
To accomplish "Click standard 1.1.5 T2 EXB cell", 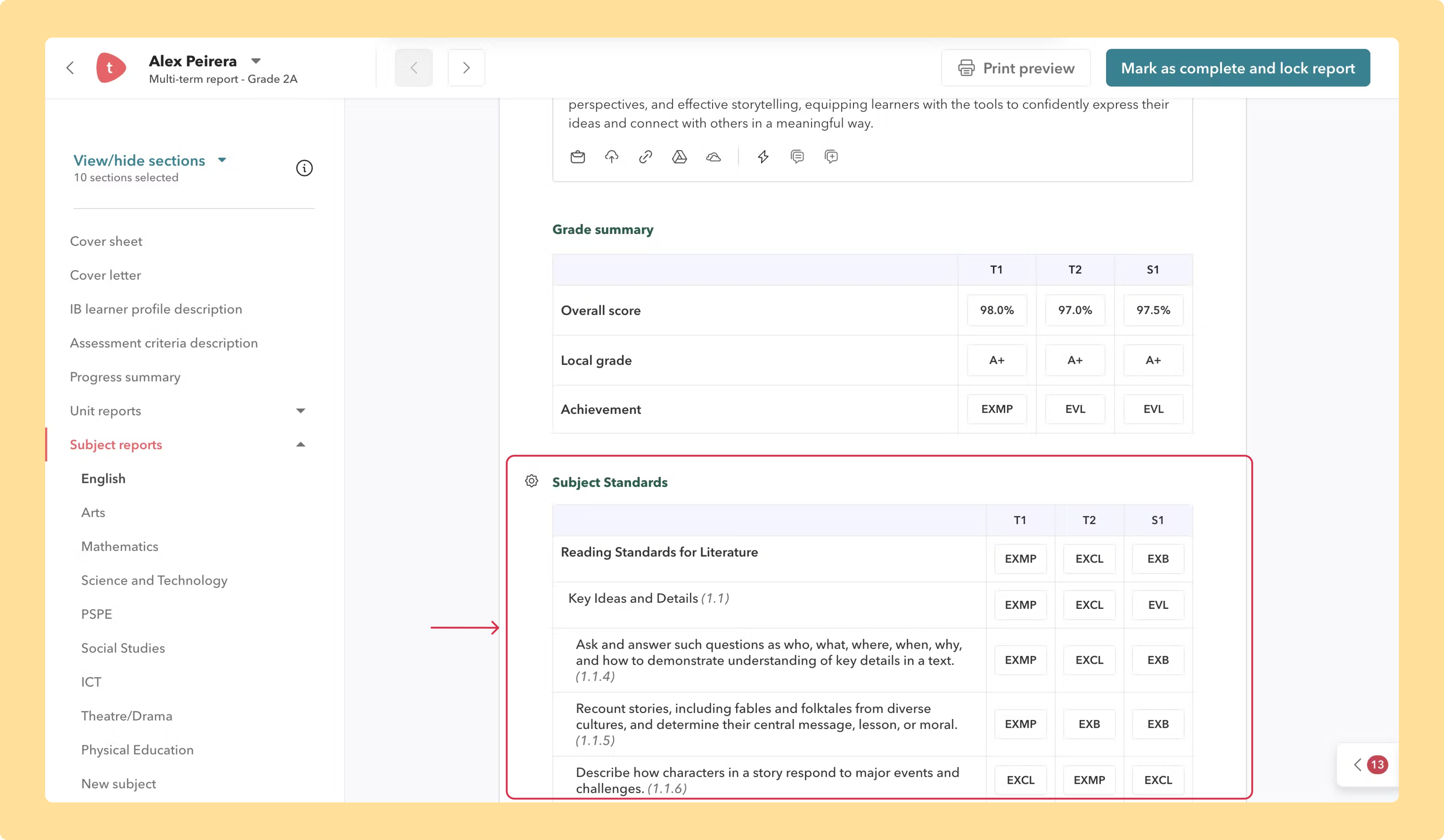I will [x=1089, y=724].
